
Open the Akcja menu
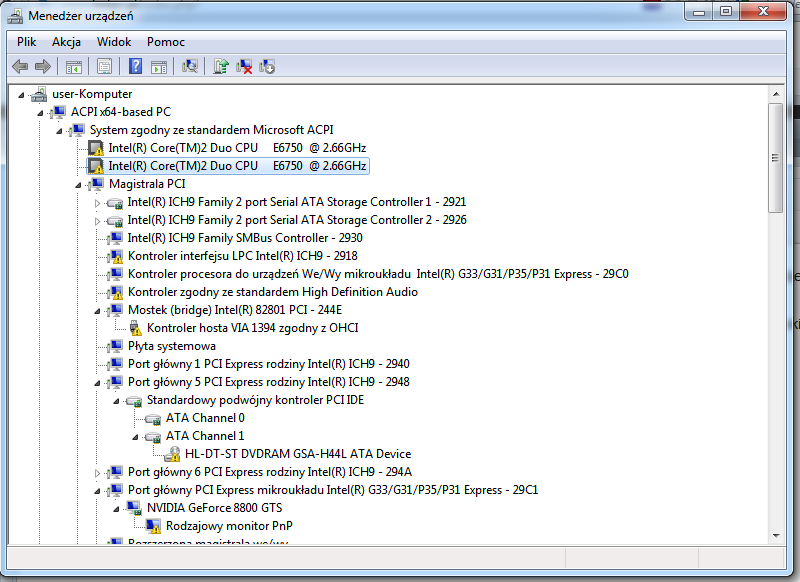(x=66, y=42)
